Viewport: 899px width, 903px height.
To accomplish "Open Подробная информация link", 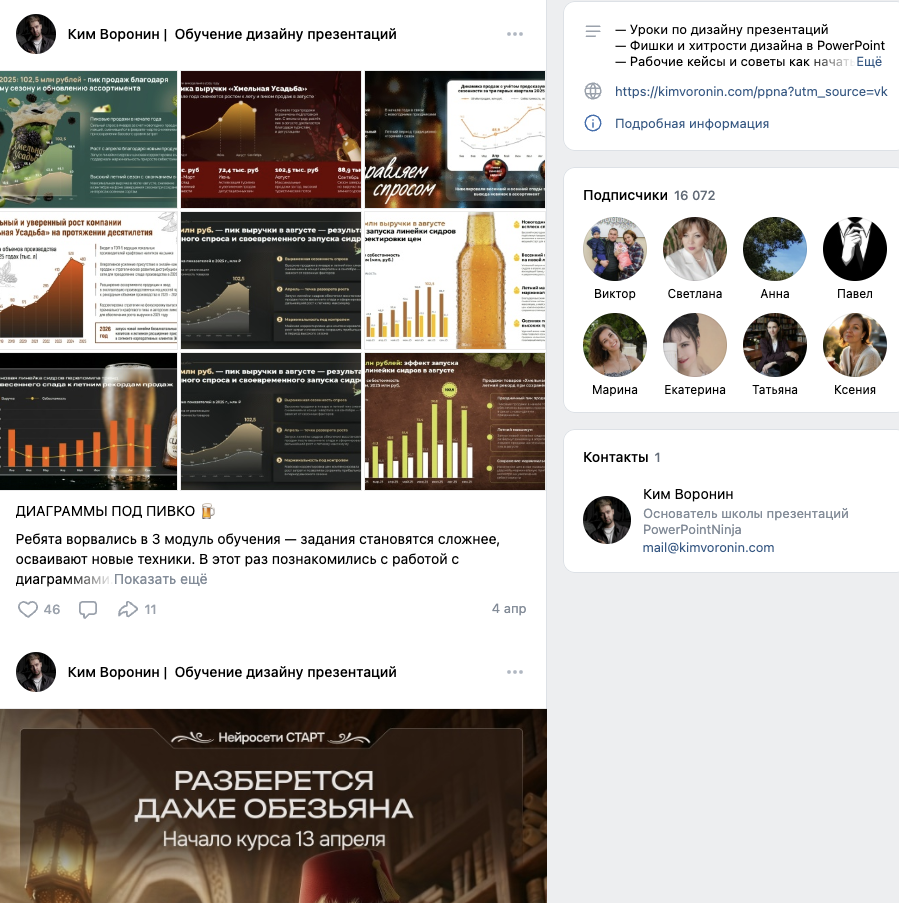I will [x=692, y=123].
